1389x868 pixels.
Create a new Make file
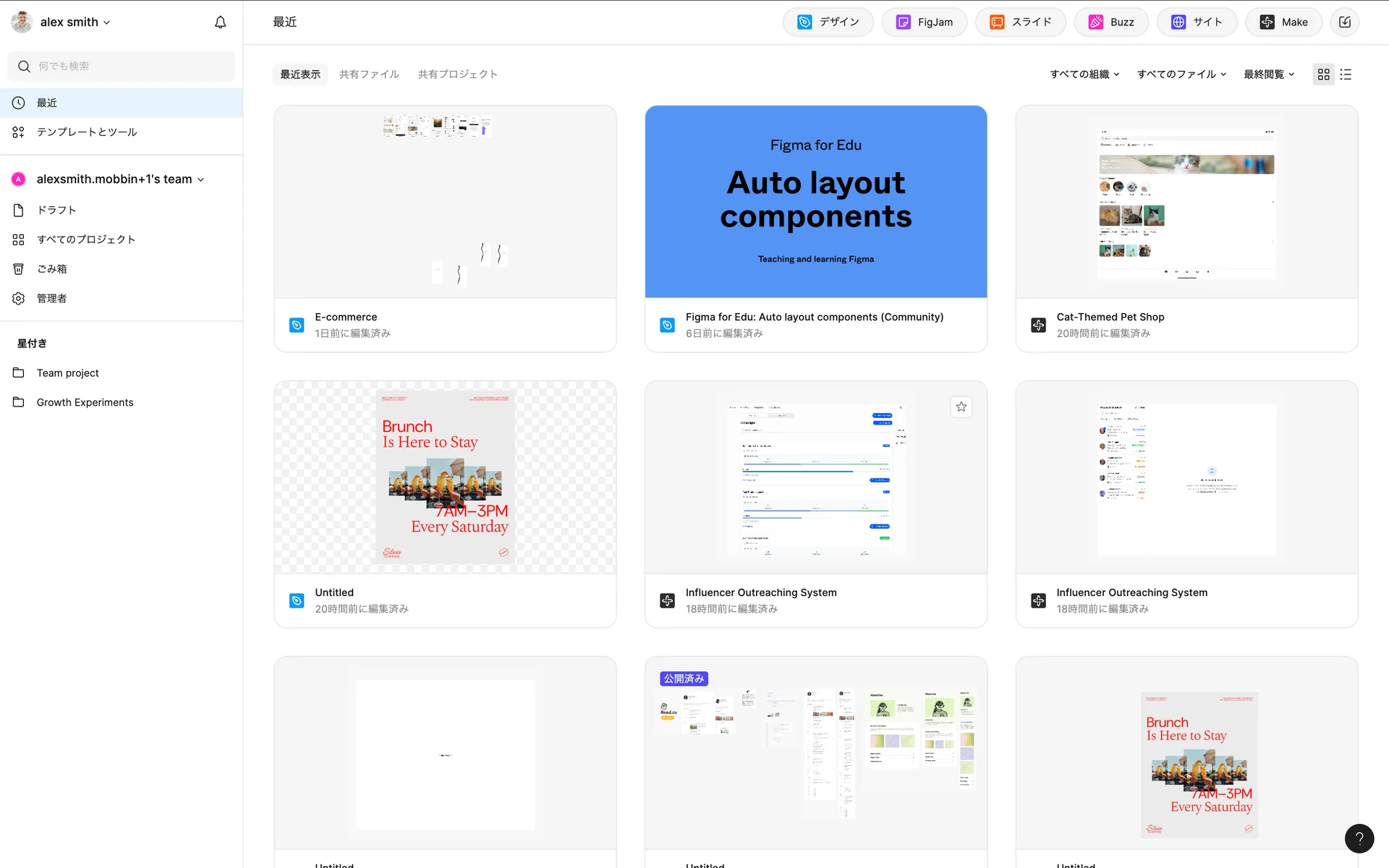(1283, 22)
